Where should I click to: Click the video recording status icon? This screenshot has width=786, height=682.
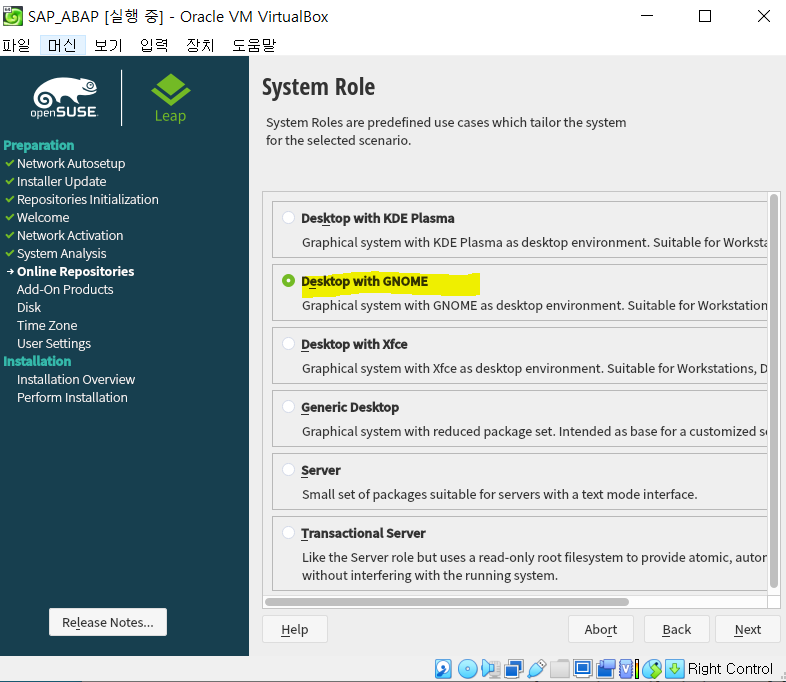coord(606,668)
